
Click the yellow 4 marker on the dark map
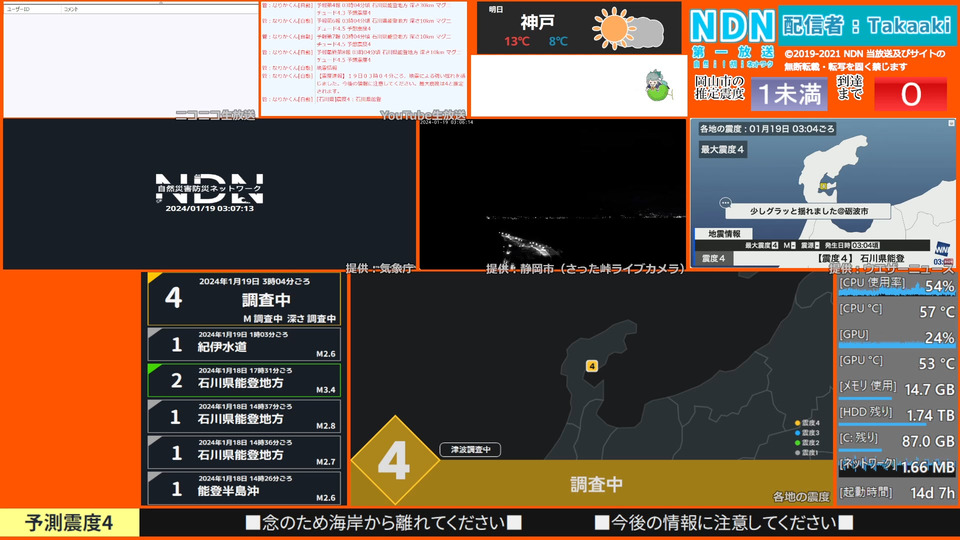click(x=591, y=366)
